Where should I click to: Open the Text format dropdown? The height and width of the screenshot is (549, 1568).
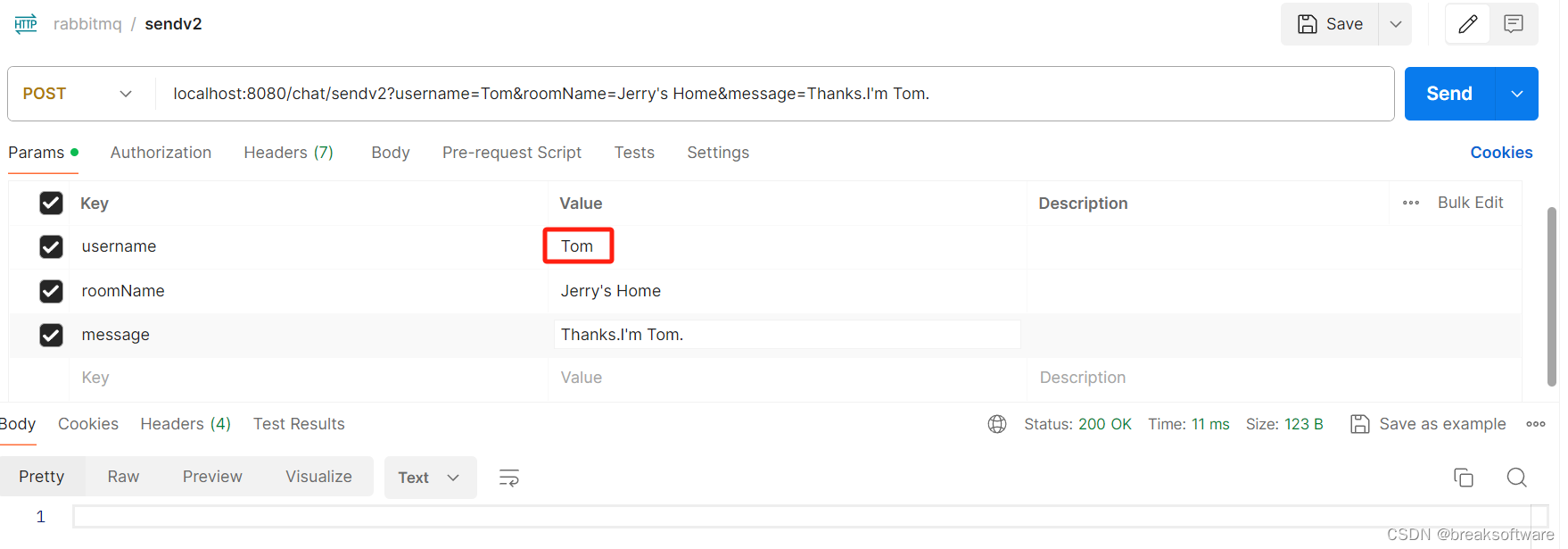(x=430, y=478)
